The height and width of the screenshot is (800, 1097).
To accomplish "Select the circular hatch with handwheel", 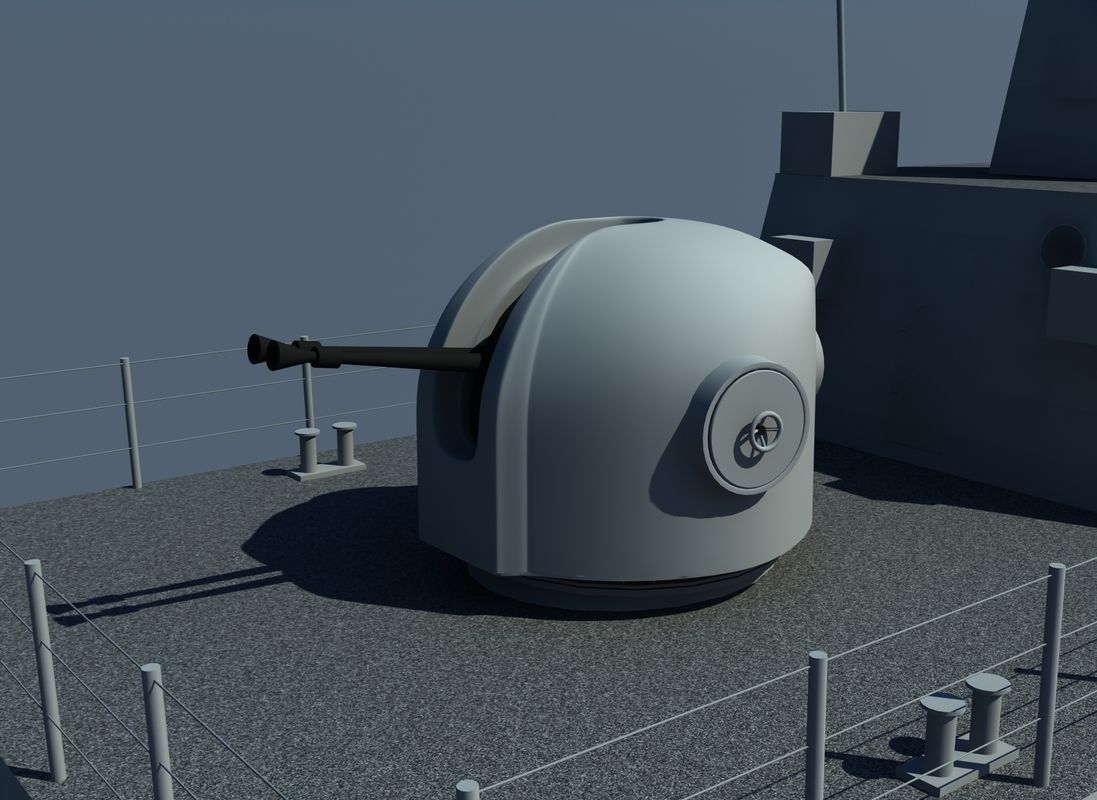I will tap(756, 426).
